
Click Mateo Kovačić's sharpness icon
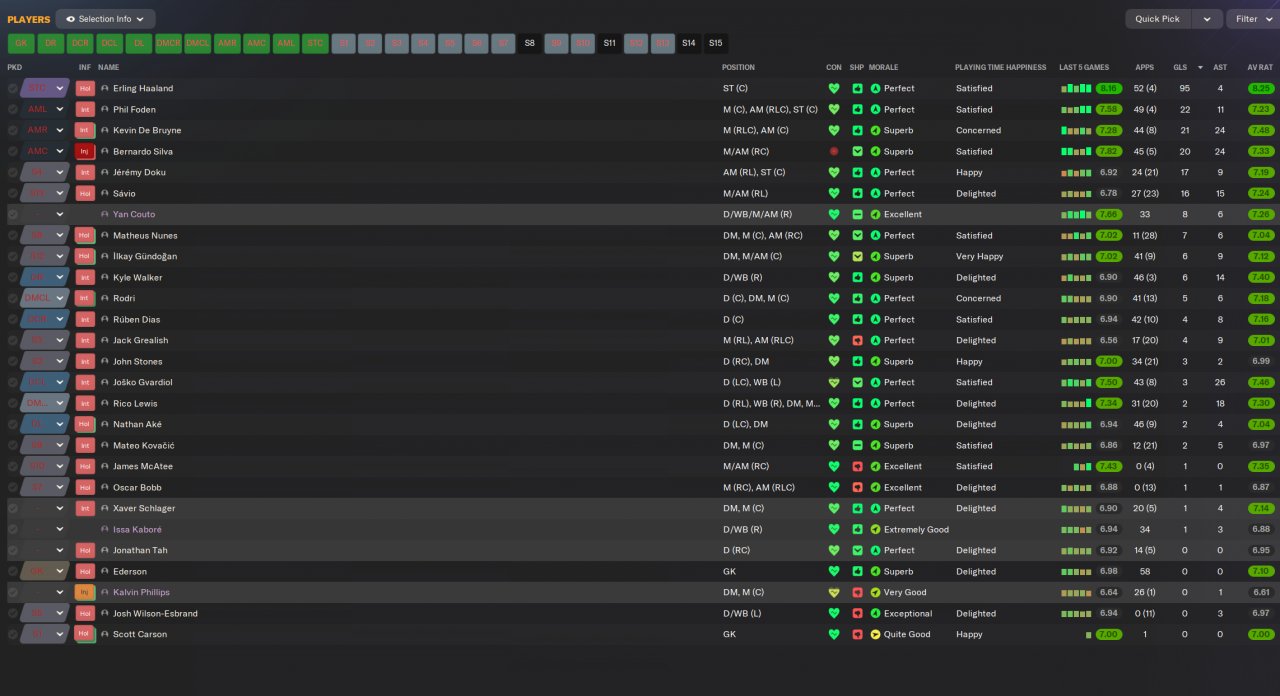(857, 445)
